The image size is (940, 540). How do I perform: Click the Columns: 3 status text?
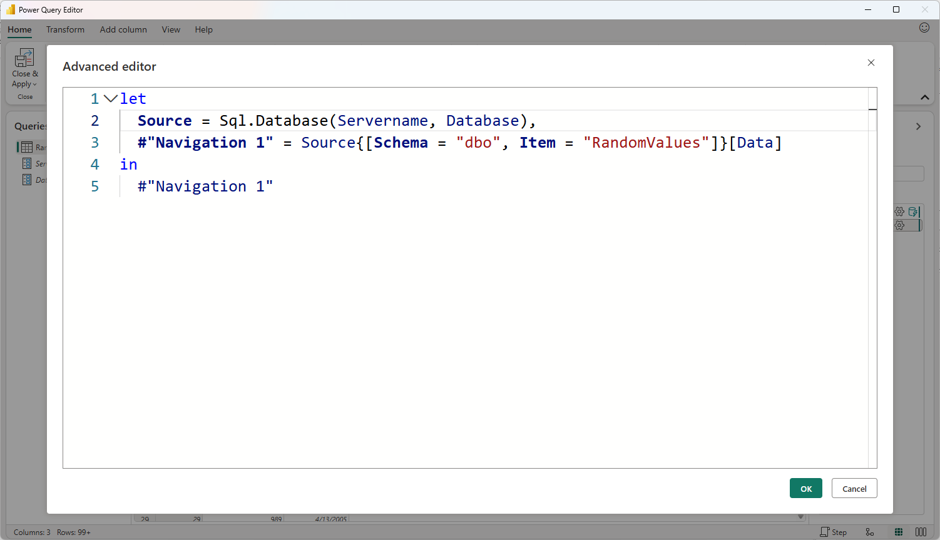32,532
